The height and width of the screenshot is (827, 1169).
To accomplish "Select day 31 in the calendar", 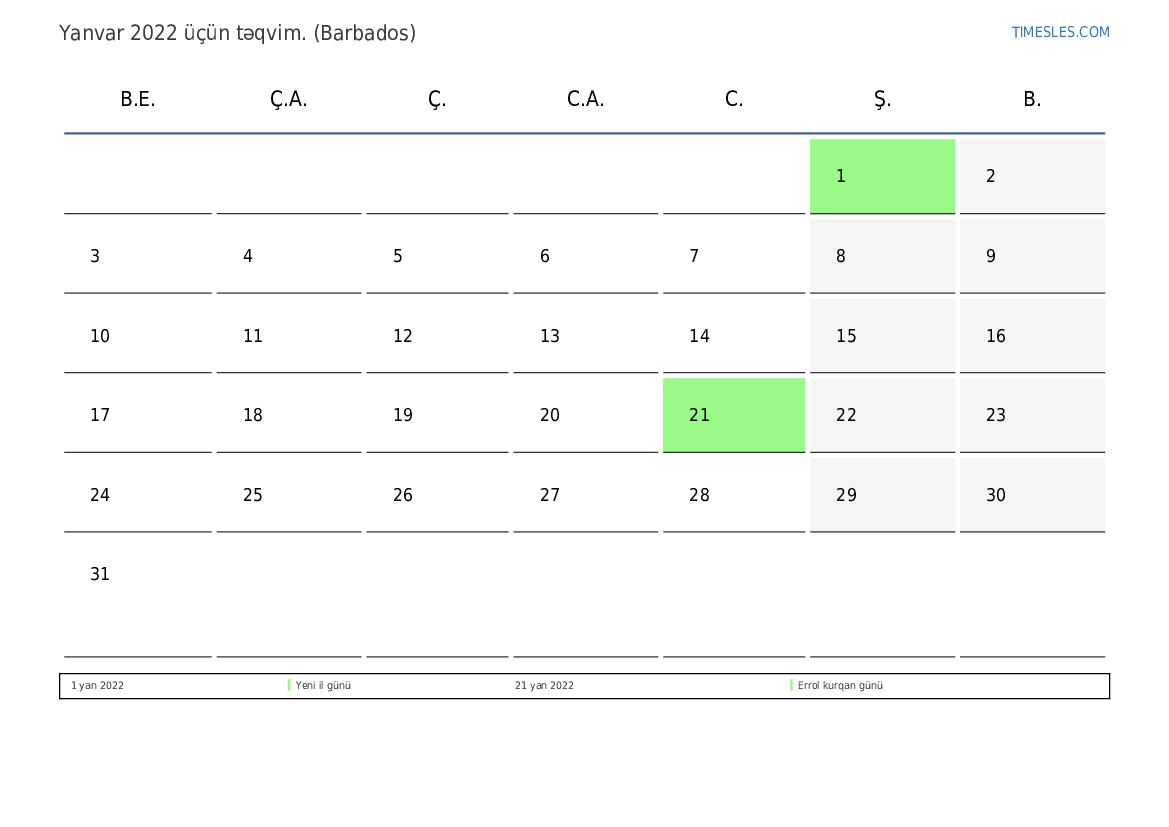I will [x=100, y=575].
